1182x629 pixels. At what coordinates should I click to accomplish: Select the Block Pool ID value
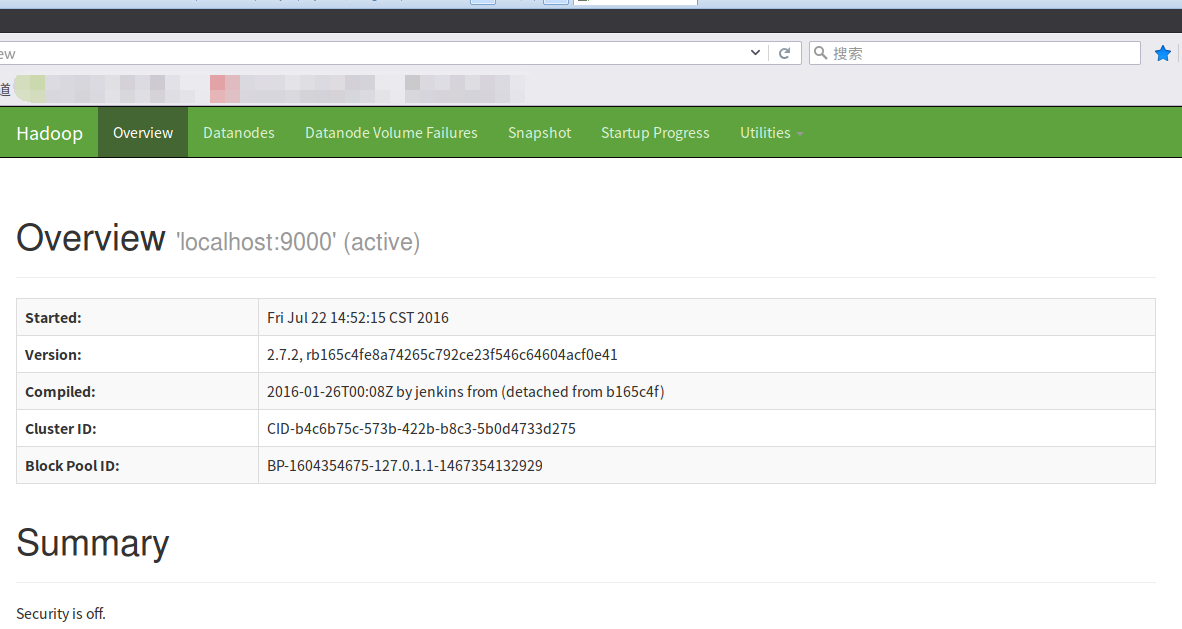tap(404, 465)
